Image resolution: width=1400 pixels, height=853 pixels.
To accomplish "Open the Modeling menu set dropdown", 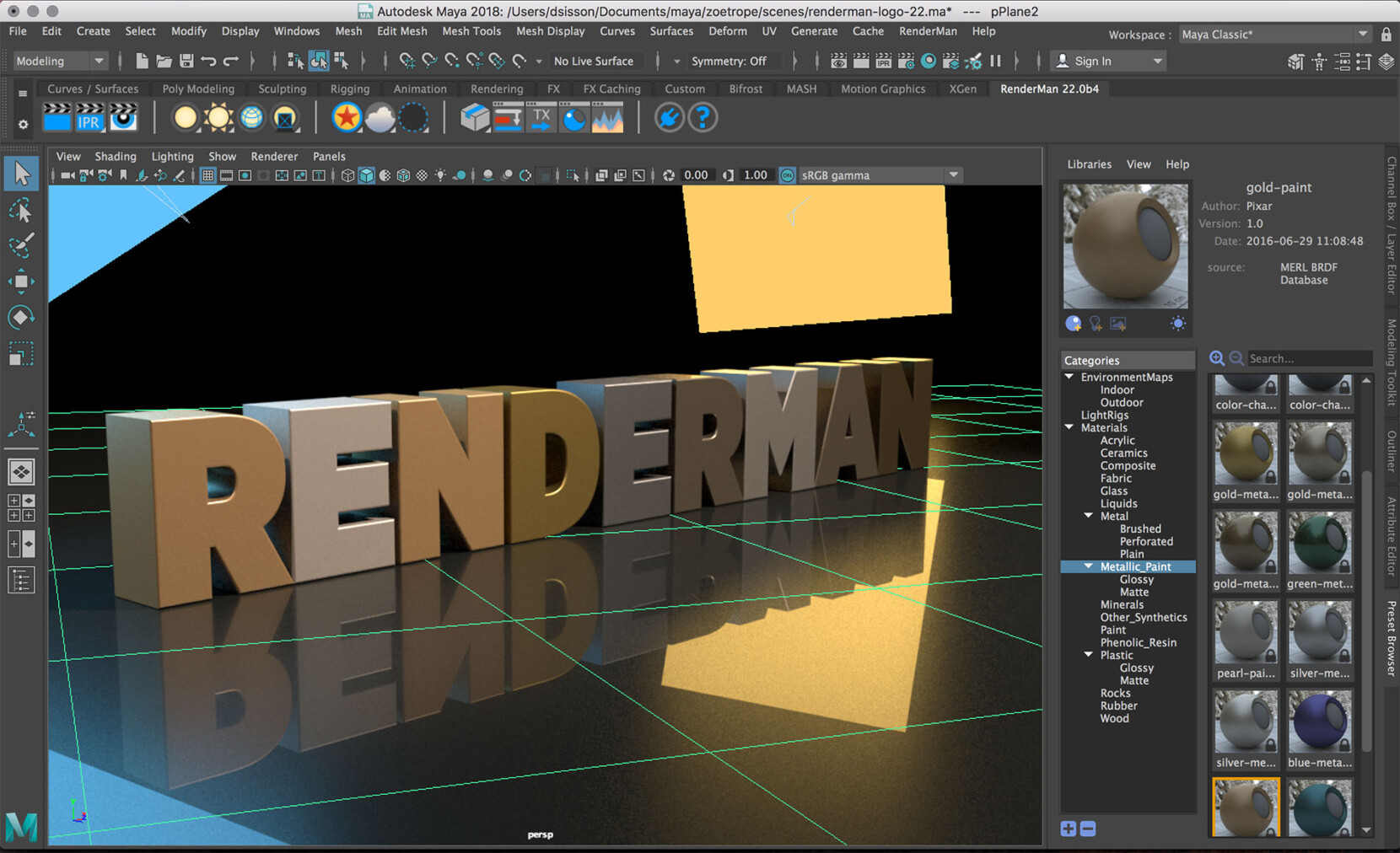I will point(59,60).
